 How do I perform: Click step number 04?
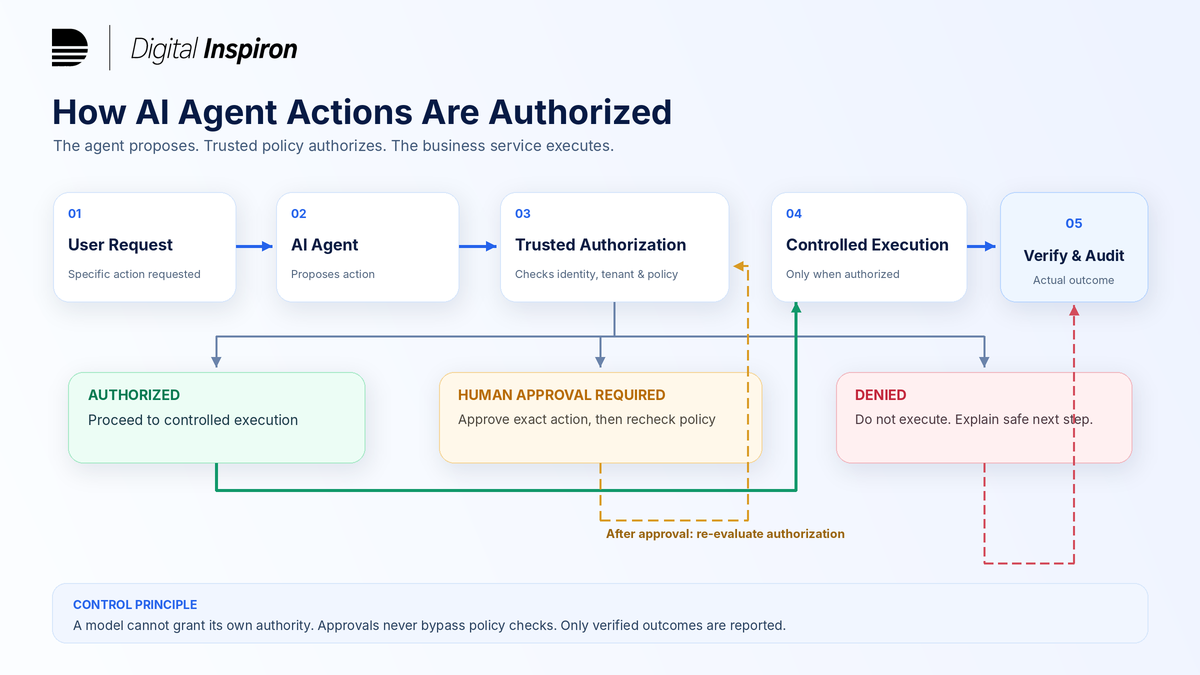(x=794, y=214)
